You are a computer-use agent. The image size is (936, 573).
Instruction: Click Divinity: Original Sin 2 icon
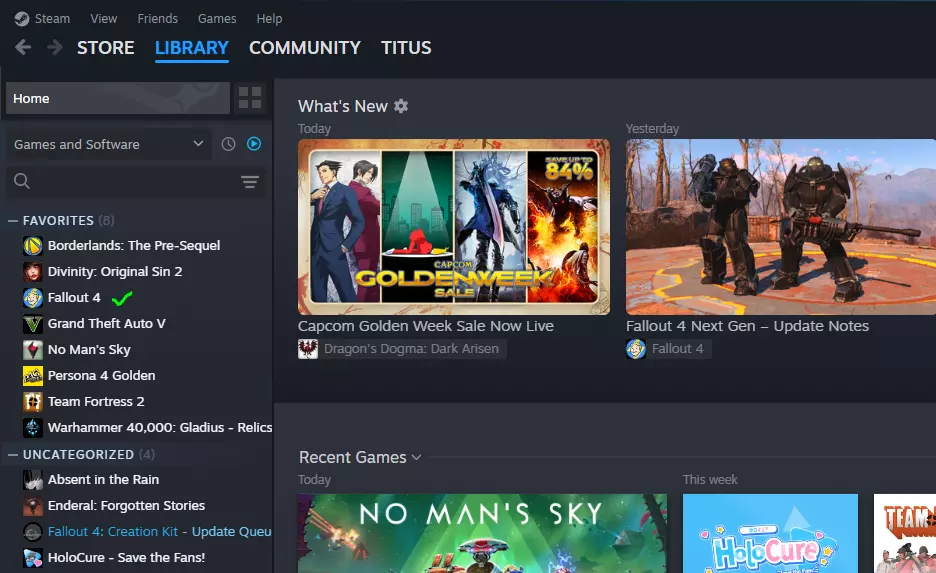point(33,272)
